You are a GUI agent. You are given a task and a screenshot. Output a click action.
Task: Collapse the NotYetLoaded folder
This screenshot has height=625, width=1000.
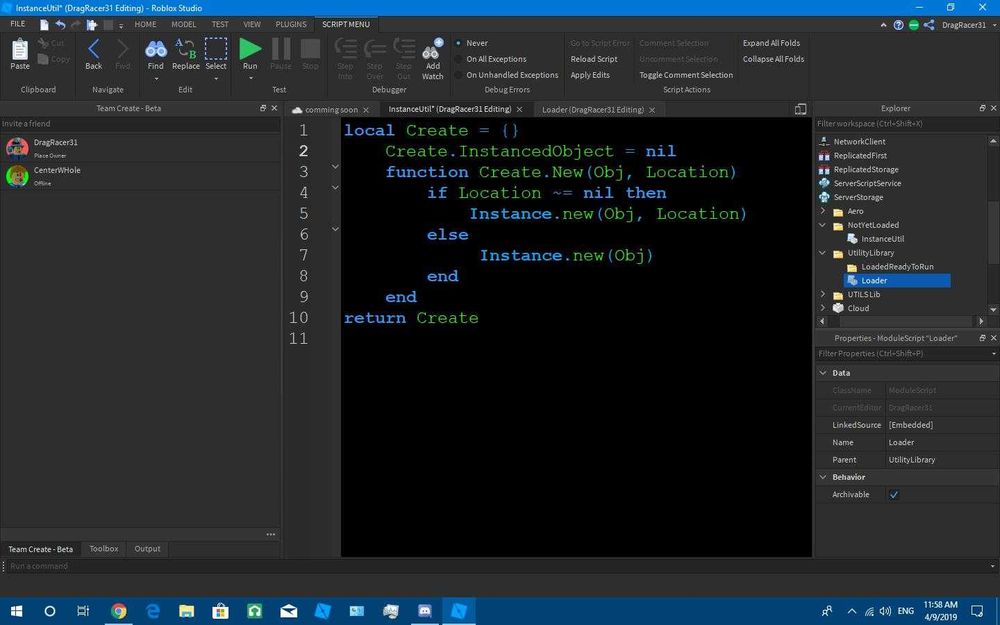coord(822,224)
